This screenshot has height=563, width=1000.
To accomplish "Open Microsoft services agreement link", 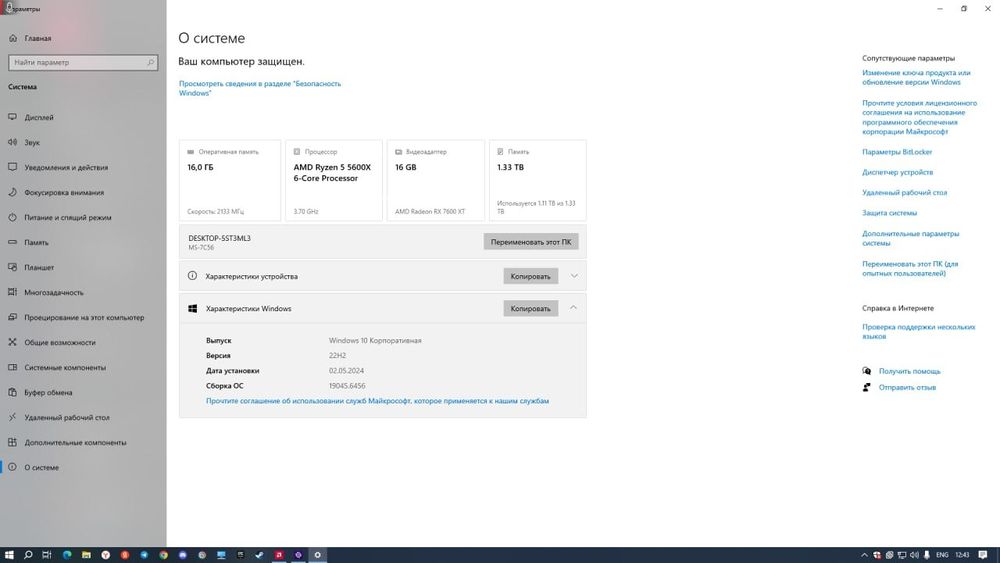I will [377, 401].
